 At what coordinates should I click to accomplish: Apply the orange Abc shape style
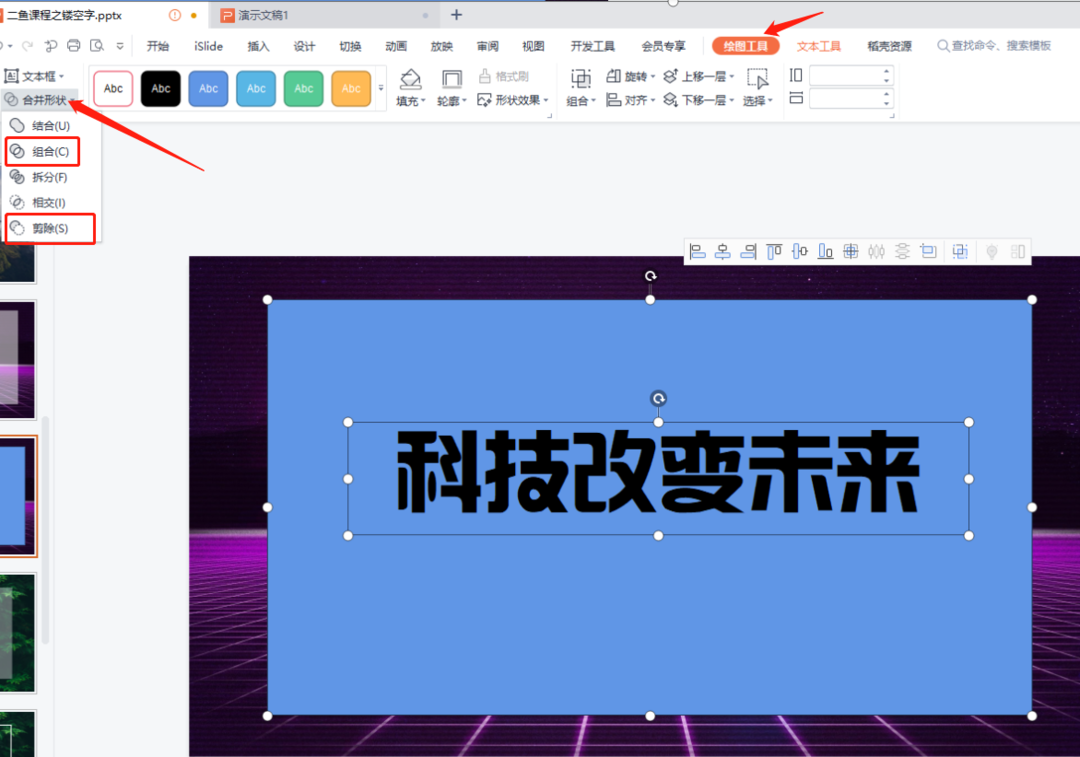pyautogui.click(x=351, y=89)
